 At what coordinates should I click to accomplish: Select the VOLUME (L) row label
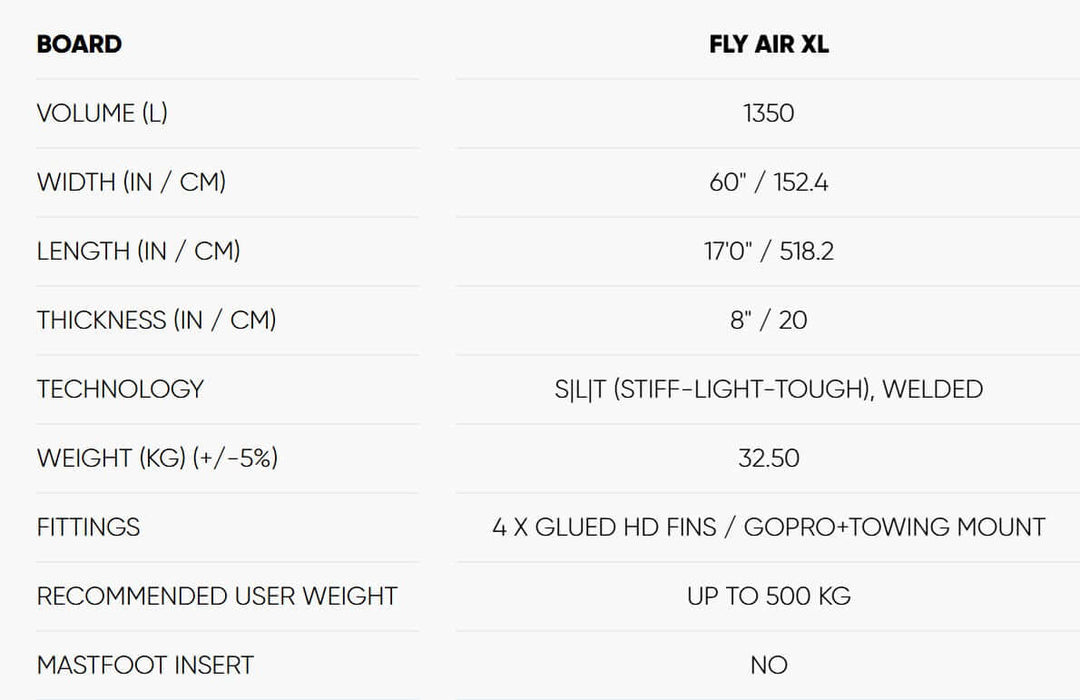tap(102, 113)
